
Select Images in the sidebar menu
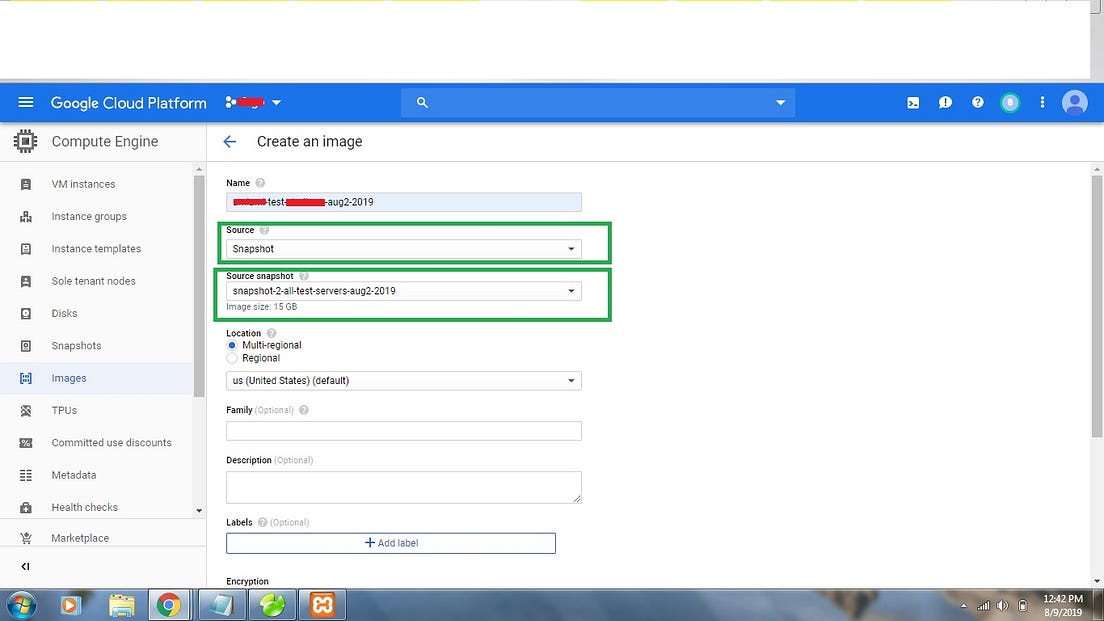pos(68,378)
